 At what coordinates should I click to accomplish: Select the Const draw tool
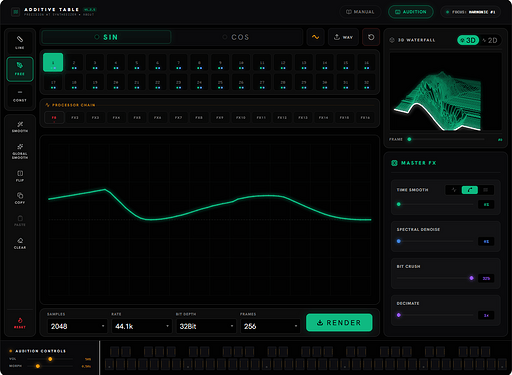(20, 96)
